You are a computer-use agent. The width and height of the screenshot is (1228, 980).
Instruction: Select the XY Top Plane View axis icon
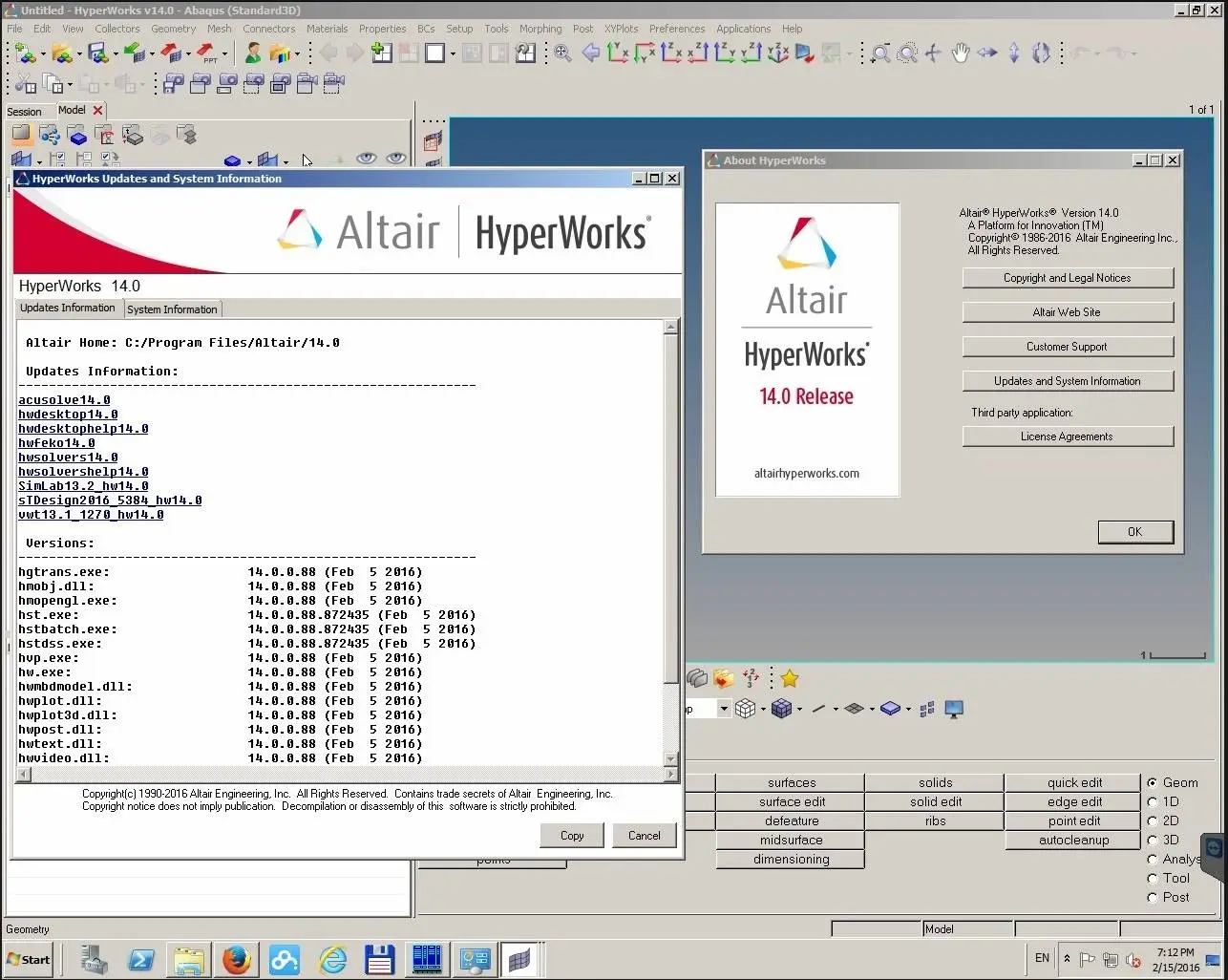(618, 53)
